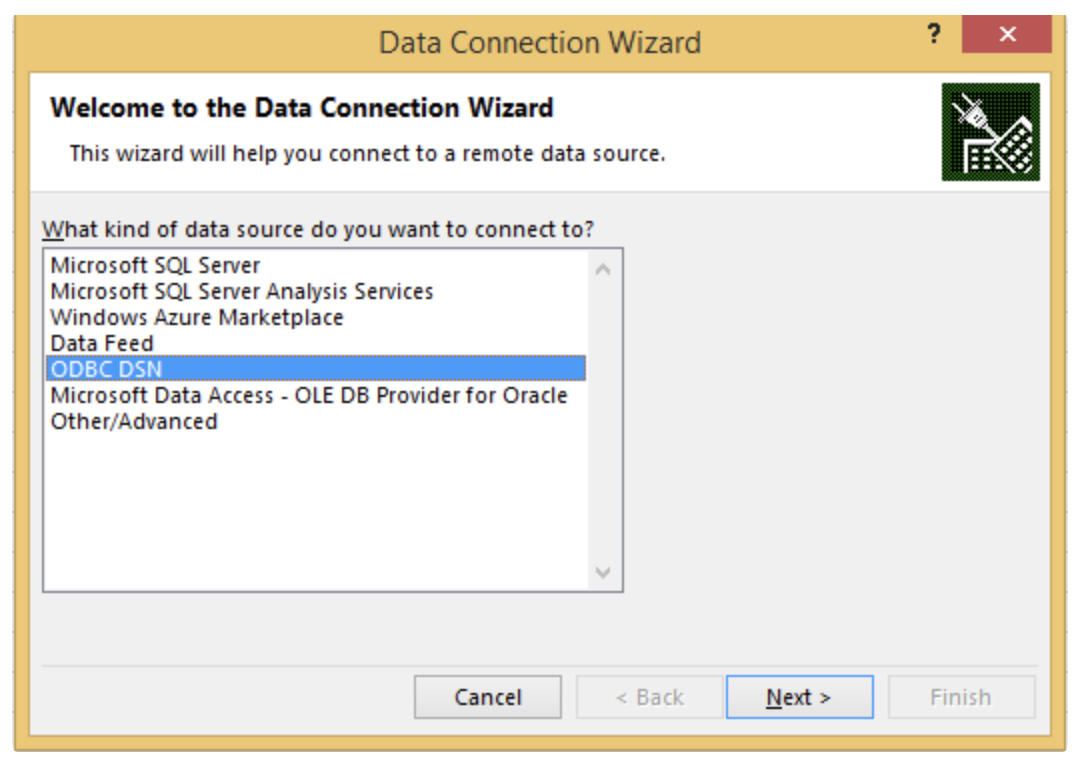The image size is (1086, 770).
Task: Choose OLE DB Provider for Oracle
Action: pos(309,395)
